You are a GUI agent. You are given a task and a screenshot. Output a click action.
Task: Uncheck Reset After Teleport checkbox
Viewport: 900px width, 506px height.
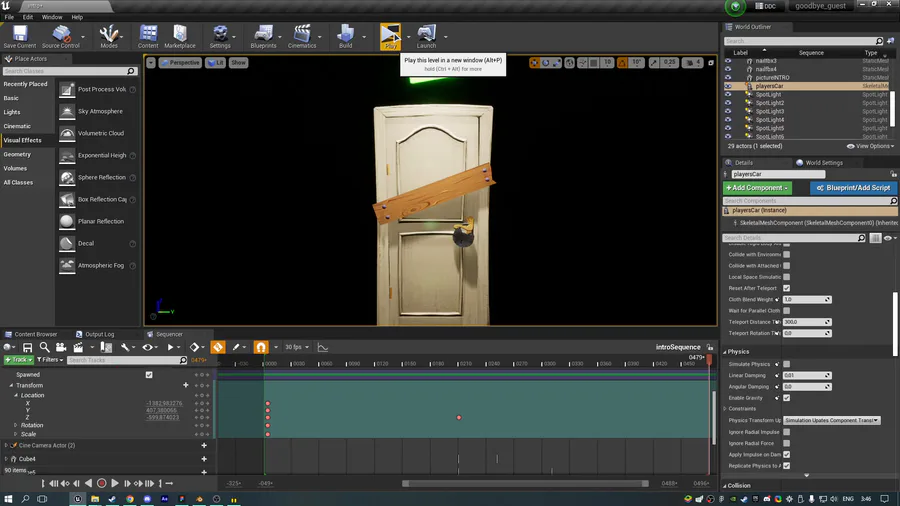pyautogui.click(x=786, y=288)
